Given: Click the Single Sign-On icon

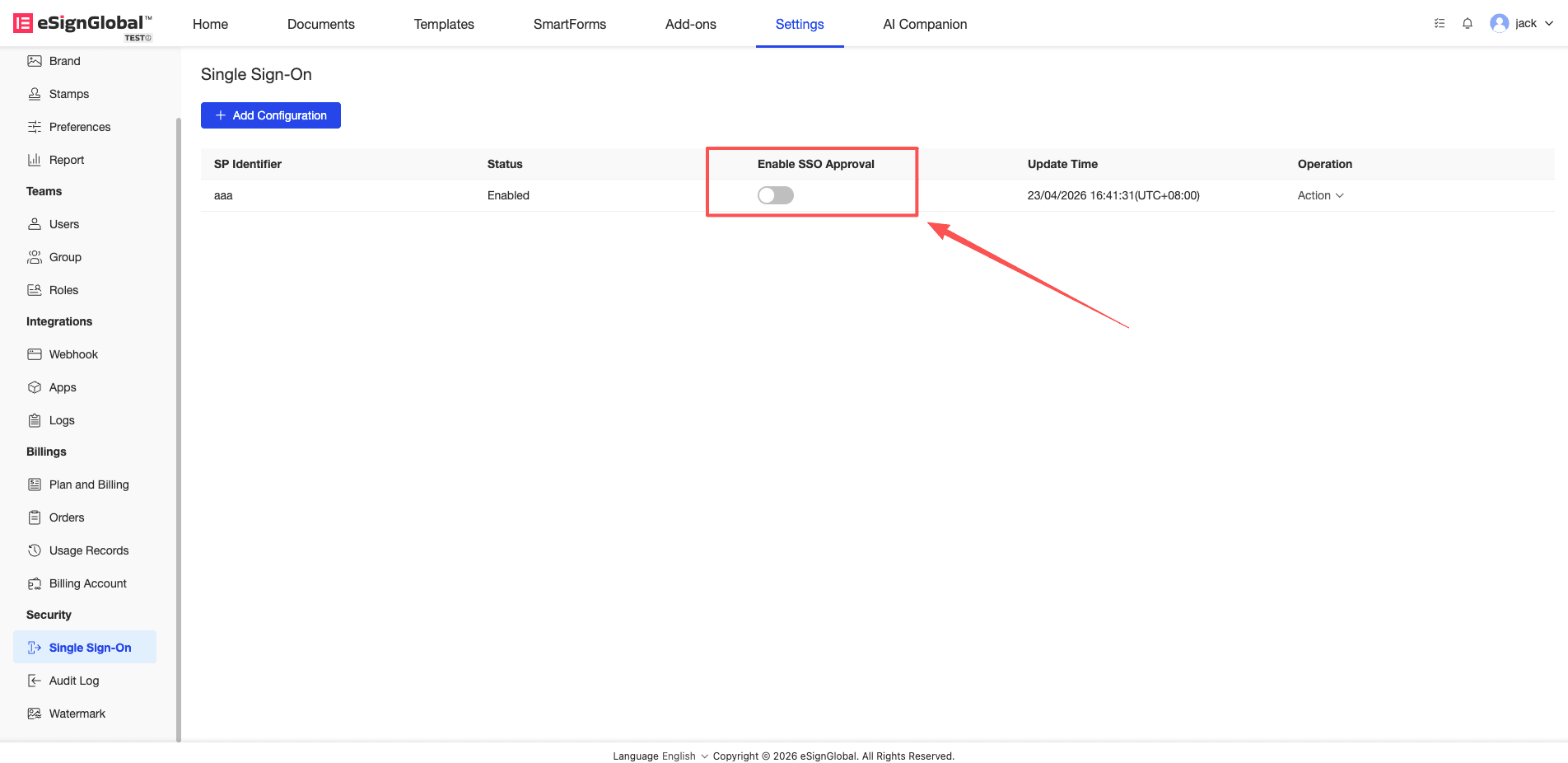Looking at the screenshot, I should coord(35,648).
